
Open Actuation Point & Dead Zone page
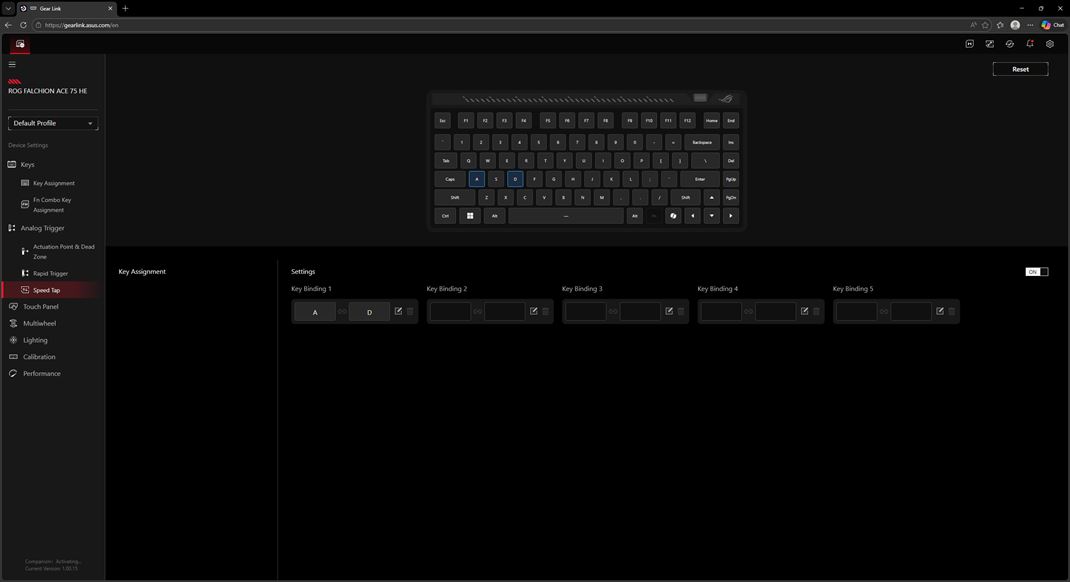[63, 251]
